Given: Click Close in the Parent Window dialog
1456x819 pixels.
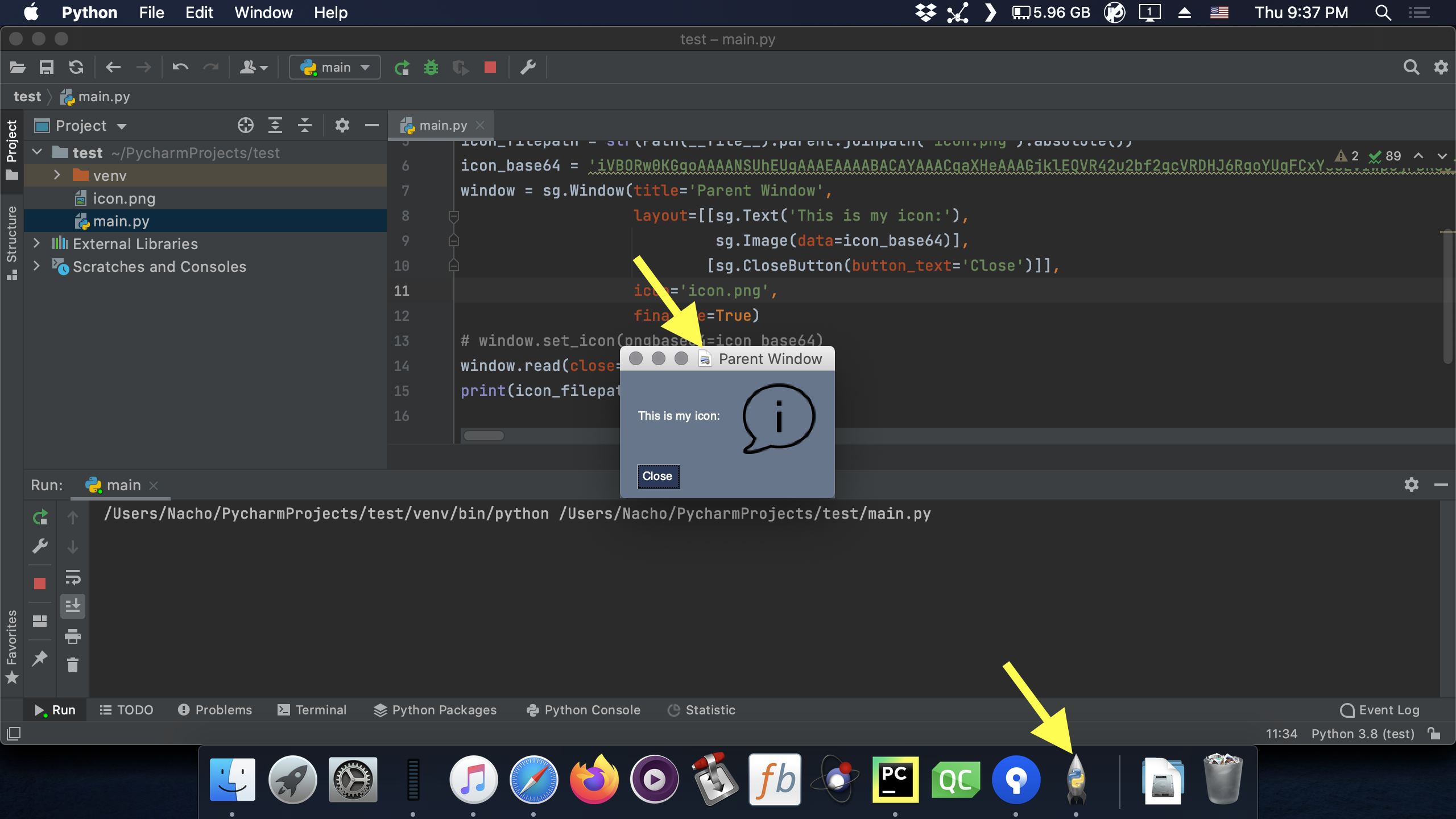Looking at the screenshot, I should tap(657, 477).
